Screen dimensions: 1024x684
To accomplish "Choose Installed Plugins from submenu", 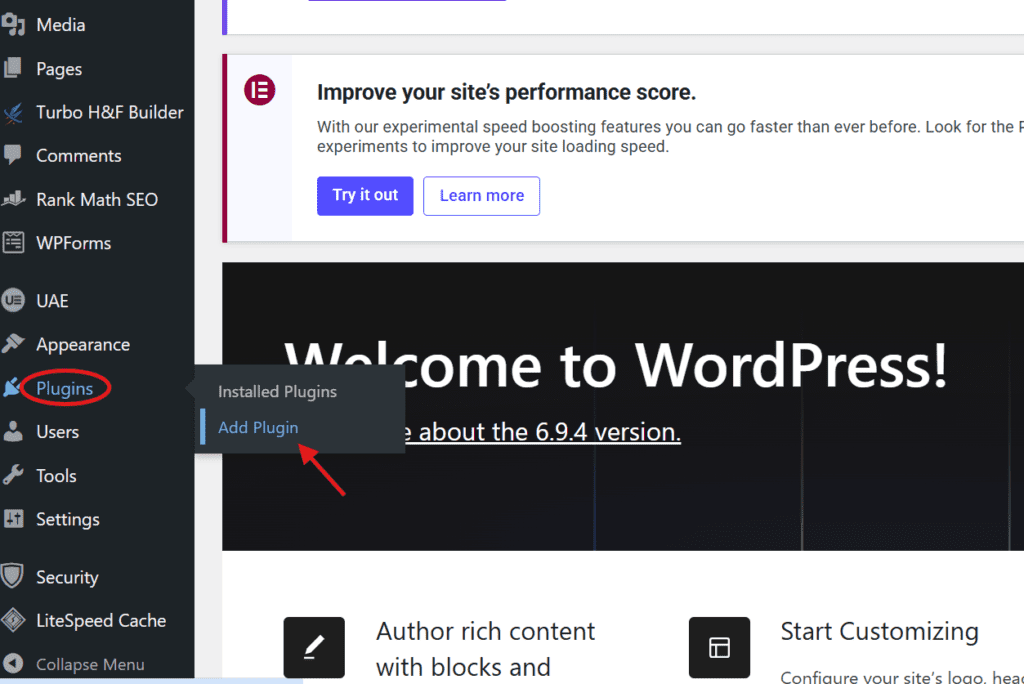I will (x=278, y=391).
